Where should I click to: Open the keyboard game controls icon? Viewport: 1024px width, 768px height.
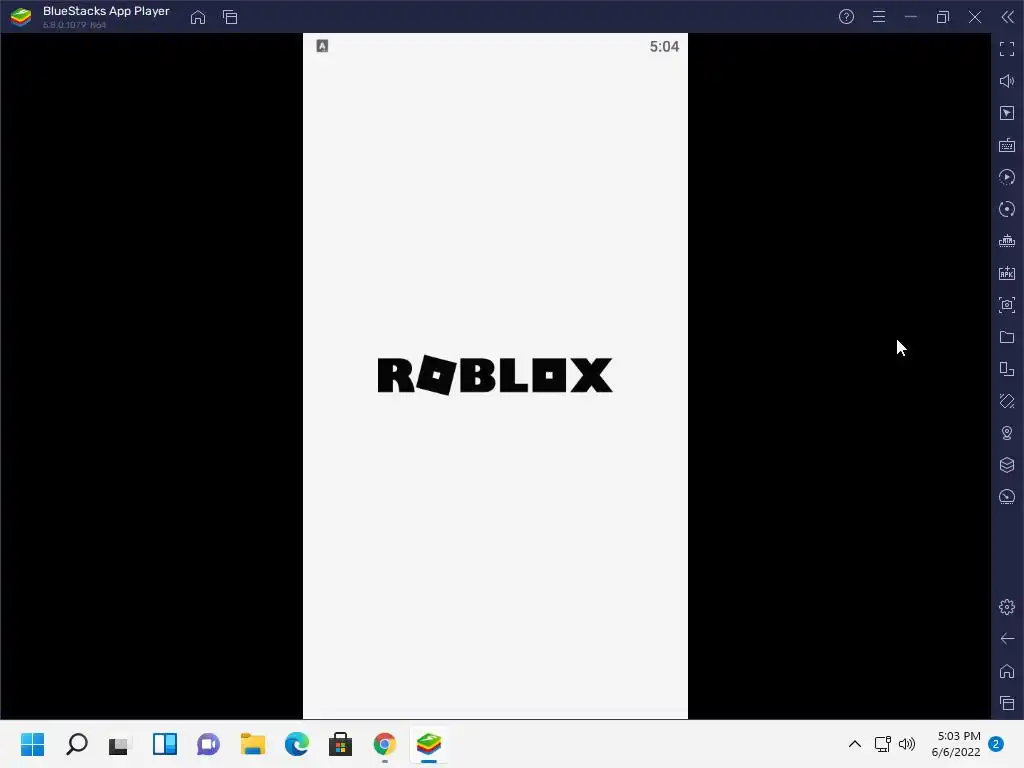click(x=1007, y=145)
